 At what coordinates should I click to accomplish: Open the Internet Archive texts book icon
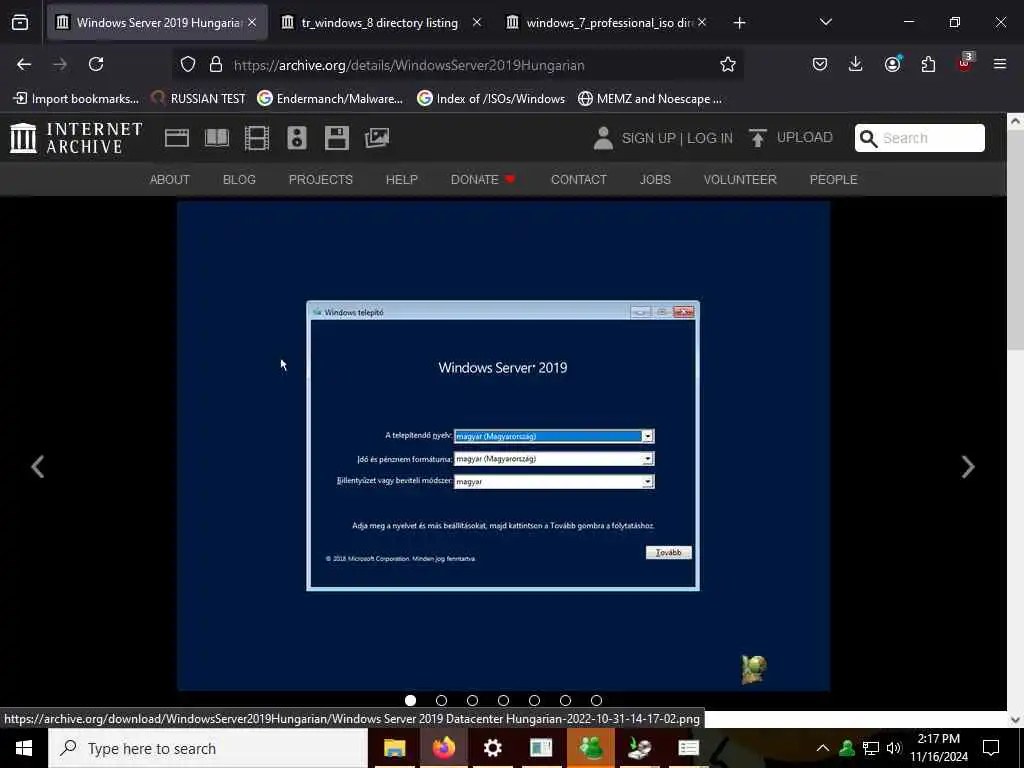point(217,138)
